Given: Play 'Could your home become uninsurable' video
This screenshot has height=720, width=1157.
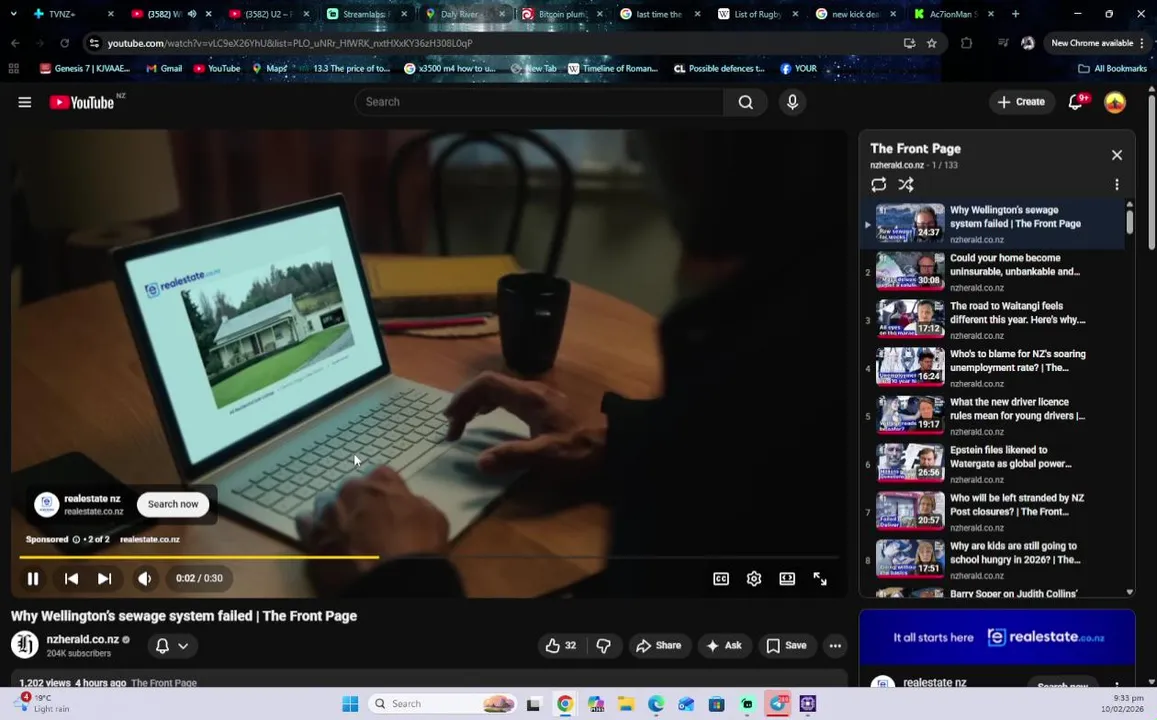Looking at the screenshot, I should point(992,271).
